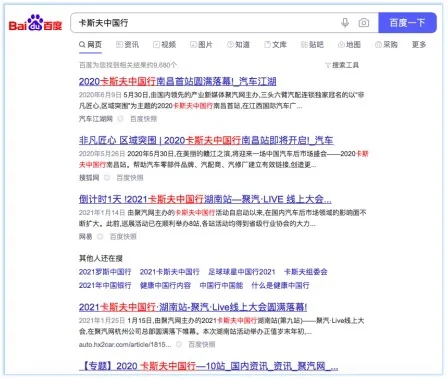448x380 pixels.
Task: Open the 文库 tab
Action: 275,45
